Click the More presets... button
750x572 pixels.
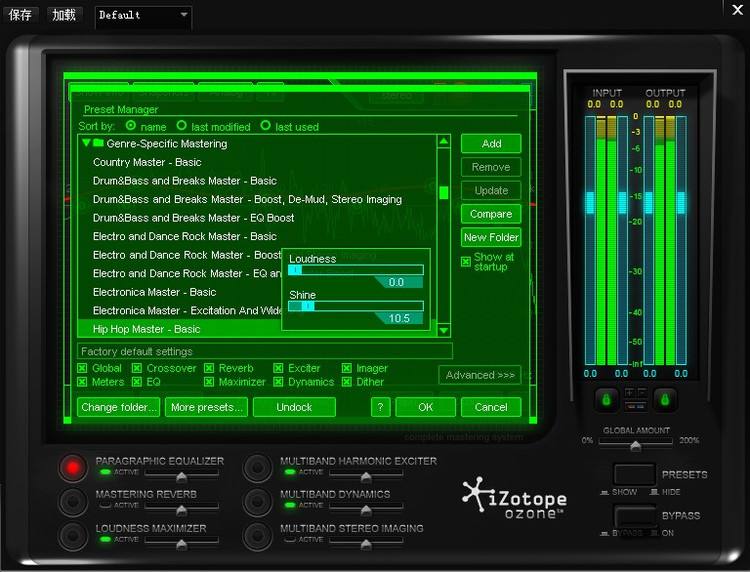[x=206, y=407]
